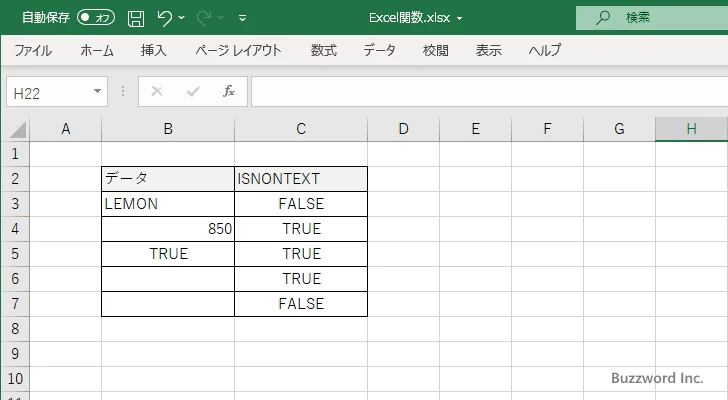The height and width of the screenshot is (400, 728).
Task: Select cell C6 showing TRUE
Action: point(301,279)
